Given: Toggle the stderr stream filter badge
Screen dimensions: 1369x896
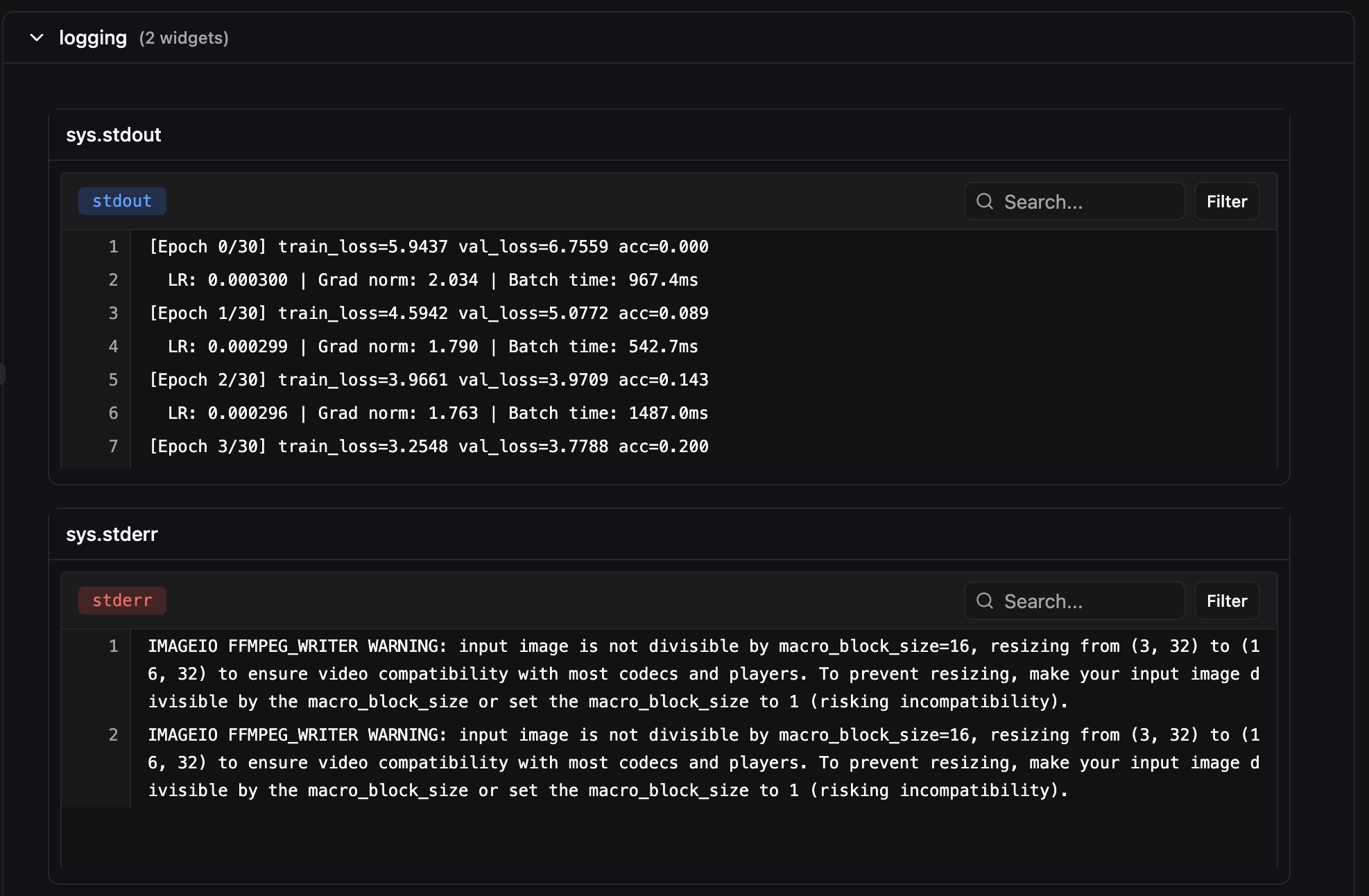Looking at the screenshot, I should 122,601.
